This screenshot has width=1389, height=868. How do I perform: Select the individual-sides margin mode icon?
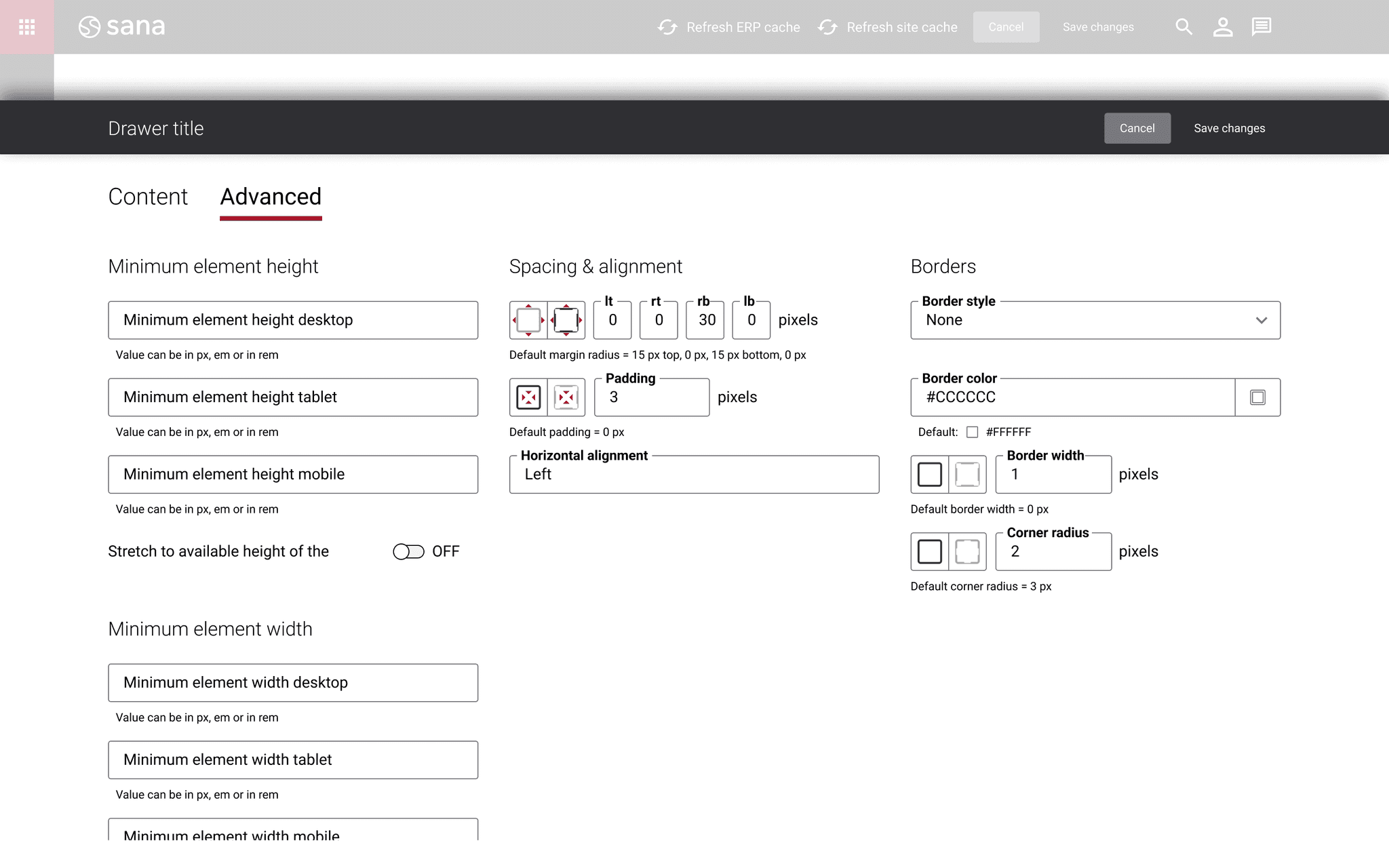click(x=566, y=320)
